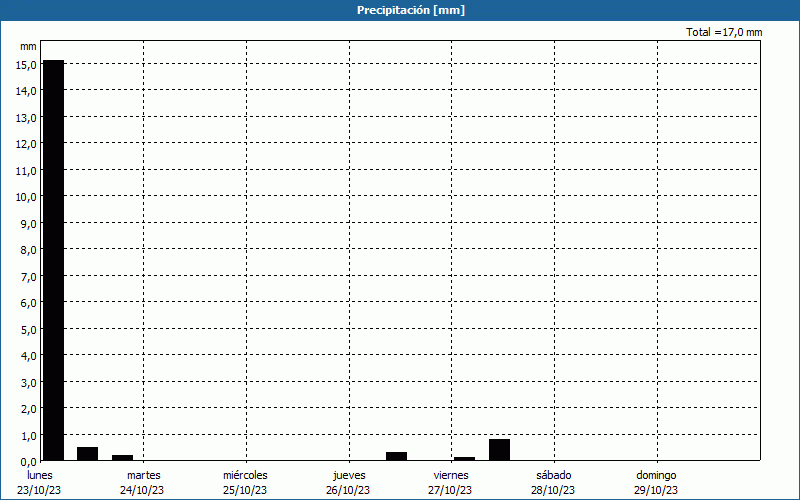Image resolution: width=800 pixels, height=500 pixels.
Task: Click the 'miércoles' axis label
Action: tap(245, 475)
